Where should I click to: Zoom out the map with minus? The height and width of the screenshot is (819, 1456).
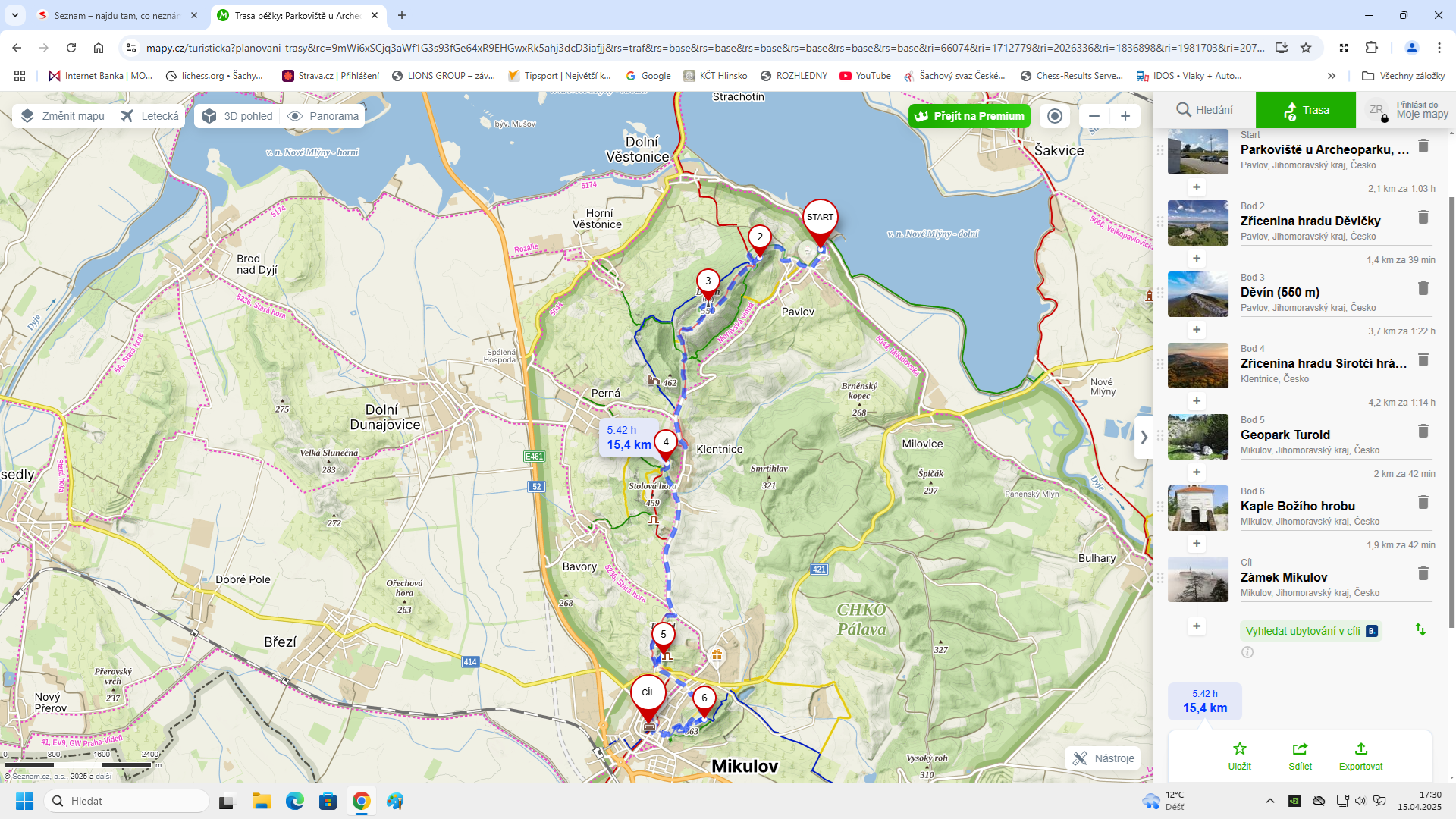[1094, 116]
